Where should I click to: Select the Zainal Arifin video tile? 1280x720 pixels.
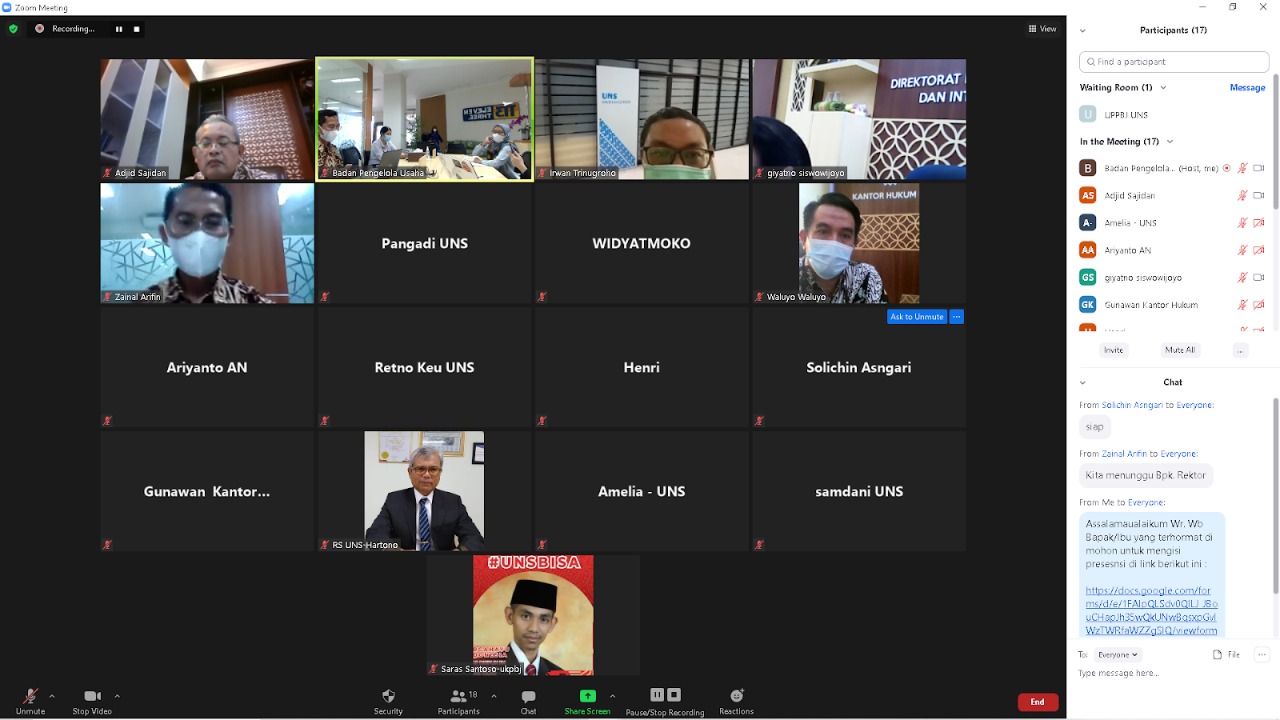207,243
